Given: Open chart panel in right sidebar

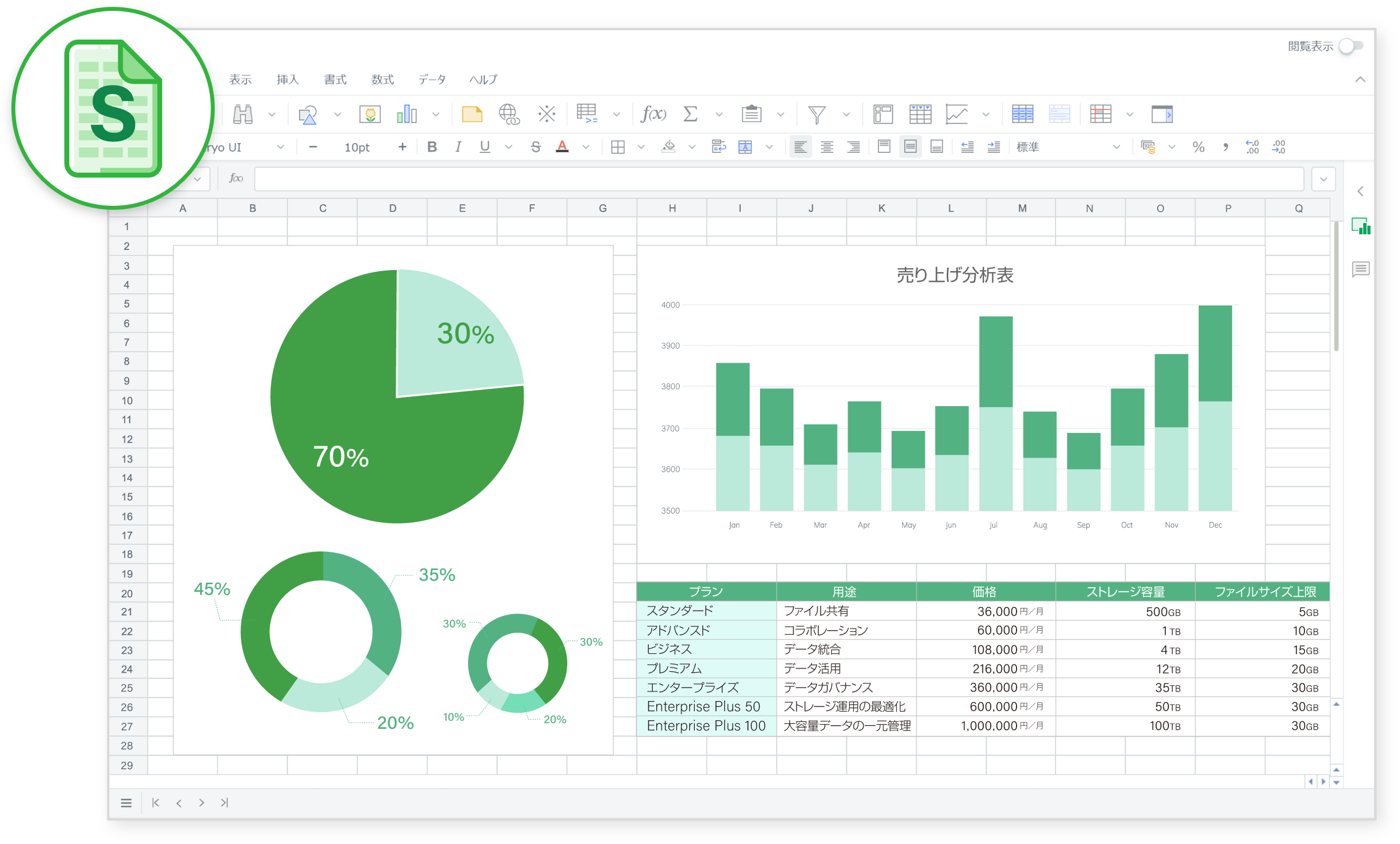Looking at the screenshot, I should [1361, 226].
